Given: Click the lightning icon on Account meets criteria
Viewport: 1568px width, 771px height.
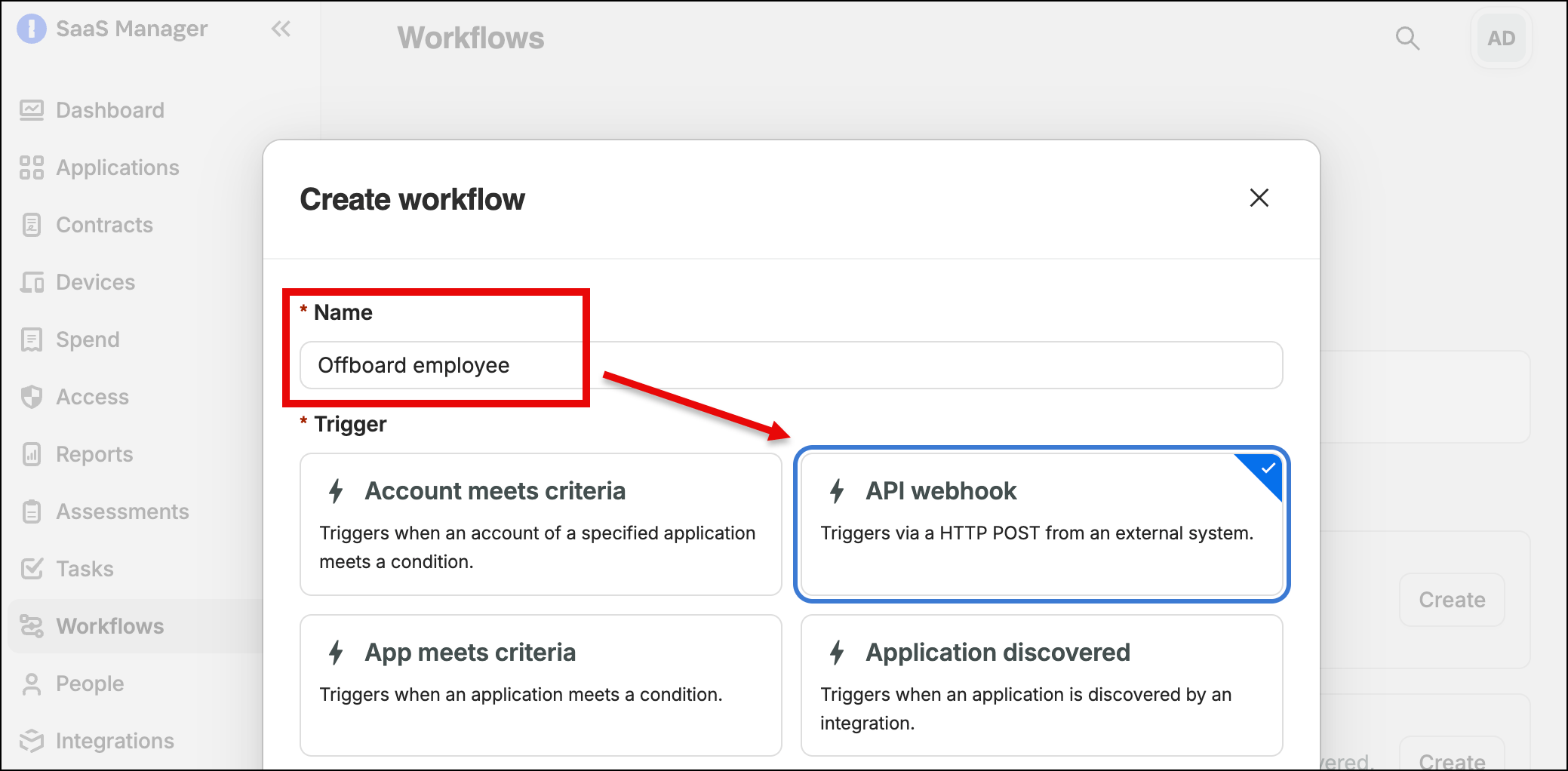Looking at the screenshot, I should click(336, 491).
